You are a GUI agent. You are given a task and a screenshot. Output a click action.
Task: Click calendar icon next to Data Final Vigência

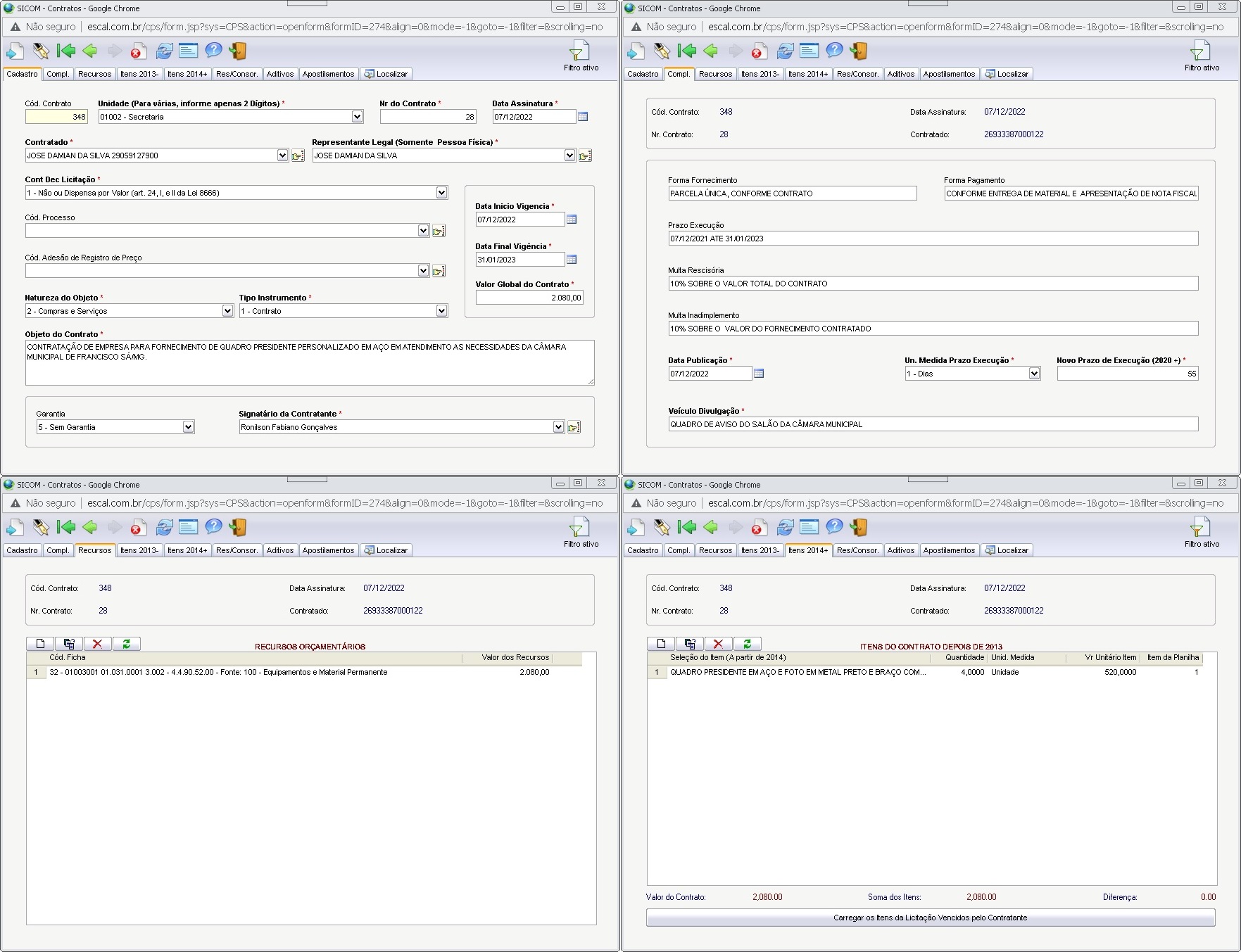pos(572,260)
